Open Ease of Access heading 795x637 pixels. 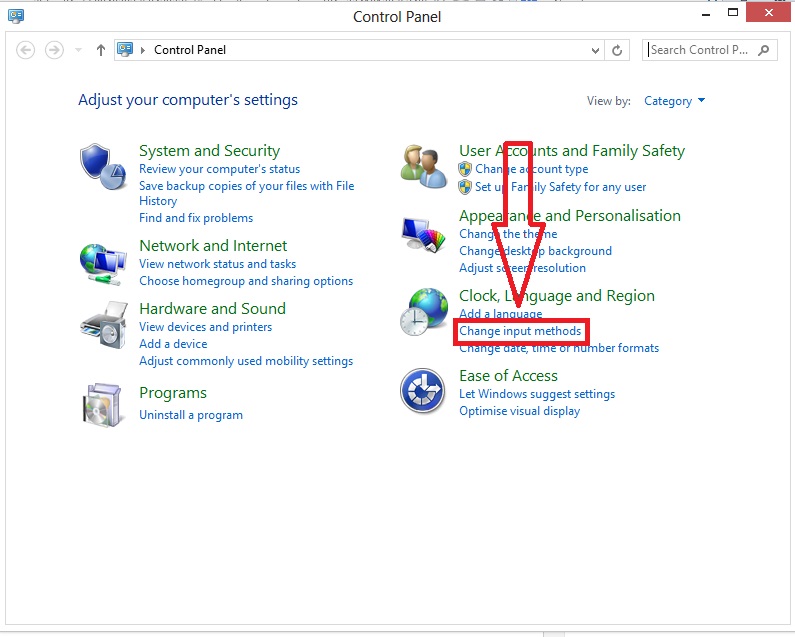pyautogui.click(x=508, y=376)
